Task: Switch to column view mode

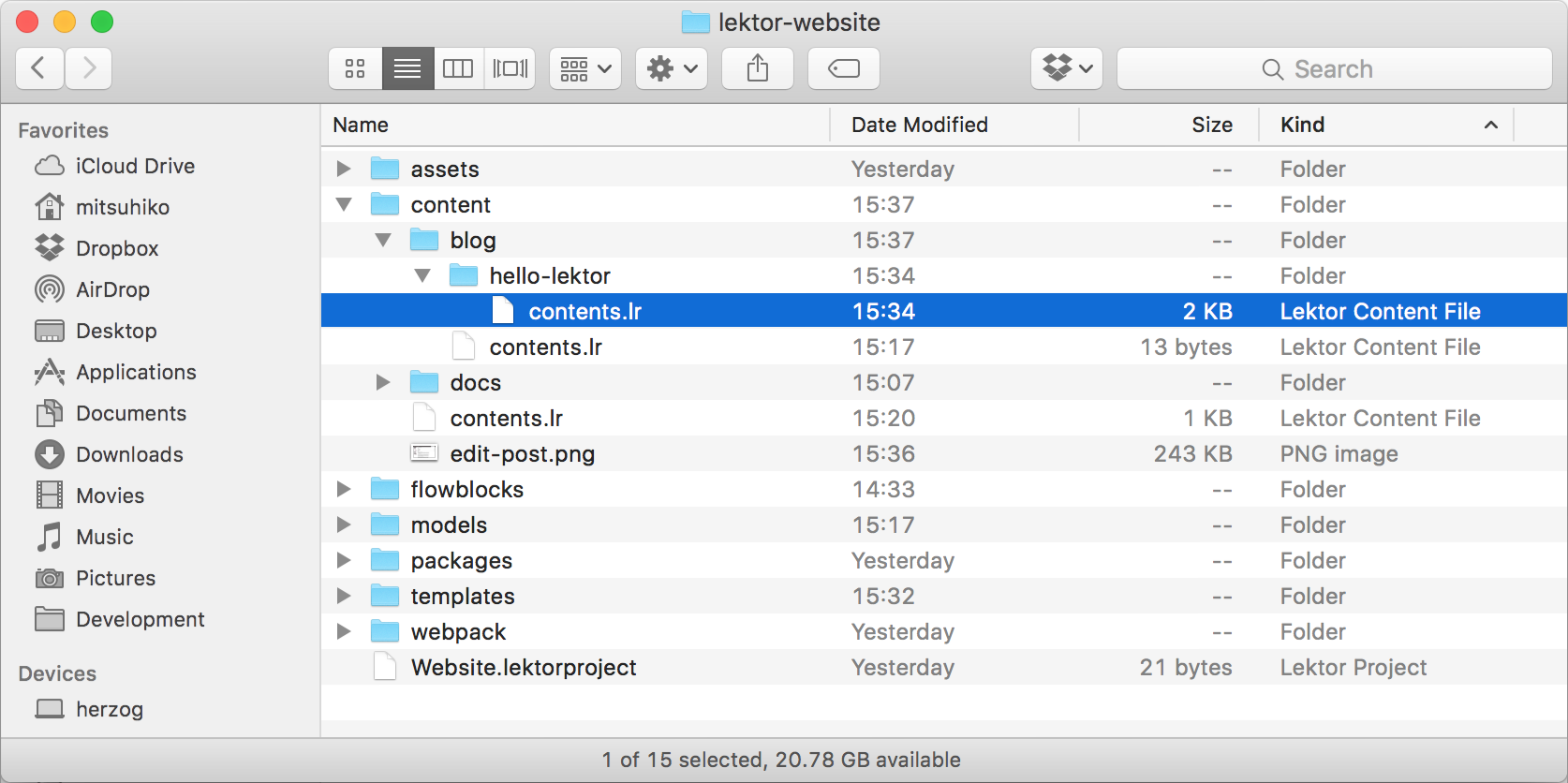Action: 458,68
